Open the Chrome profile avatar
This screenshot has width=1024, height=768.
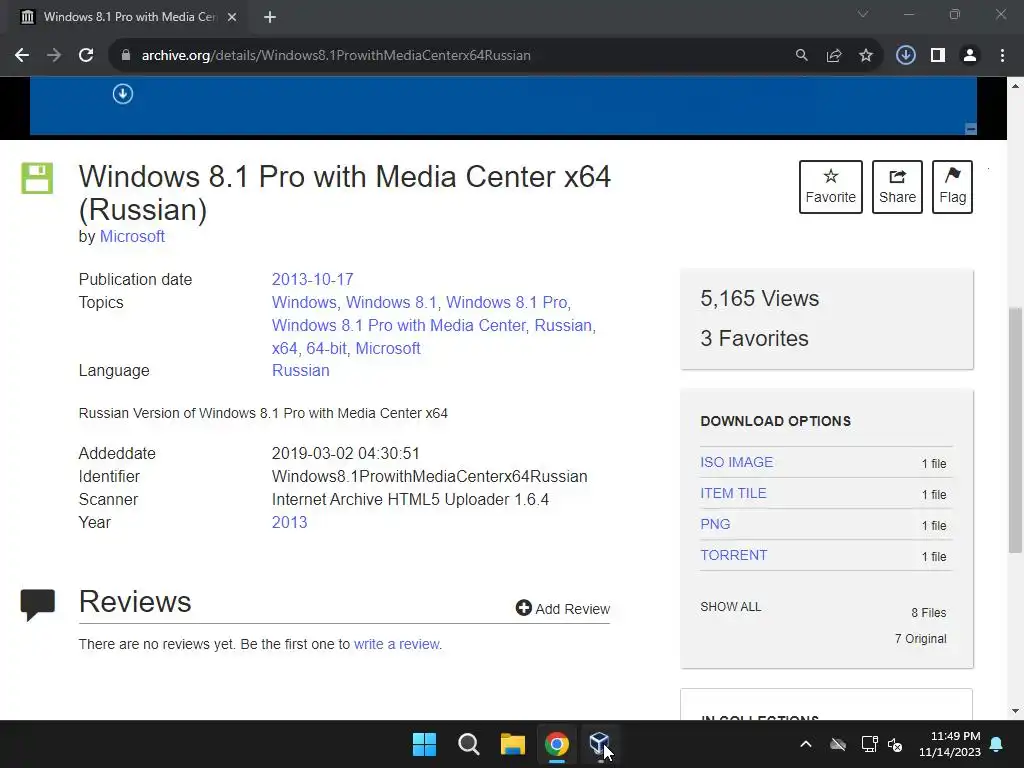click(970, 56)
